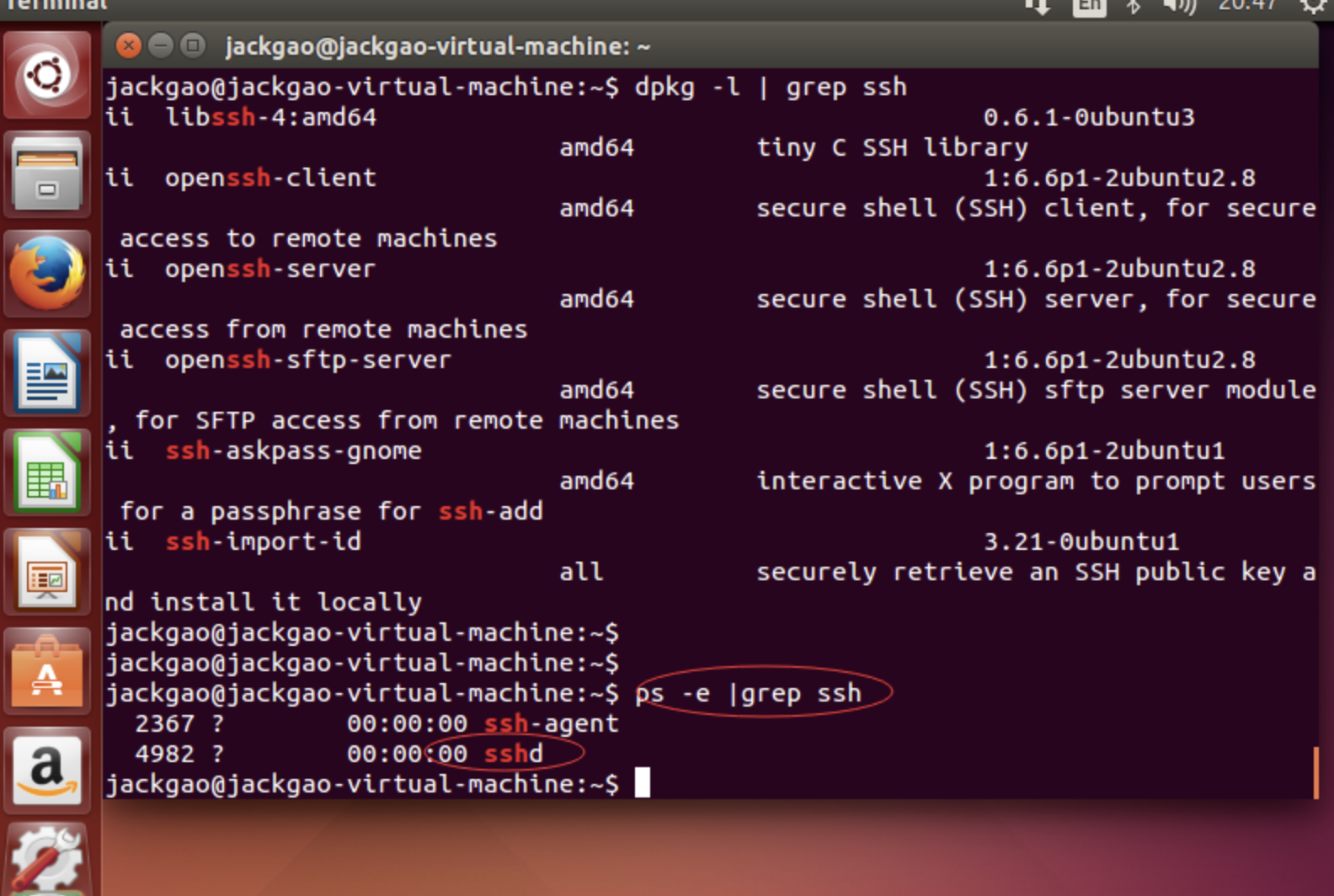Launch Firefox web browser

pos(47,274)
